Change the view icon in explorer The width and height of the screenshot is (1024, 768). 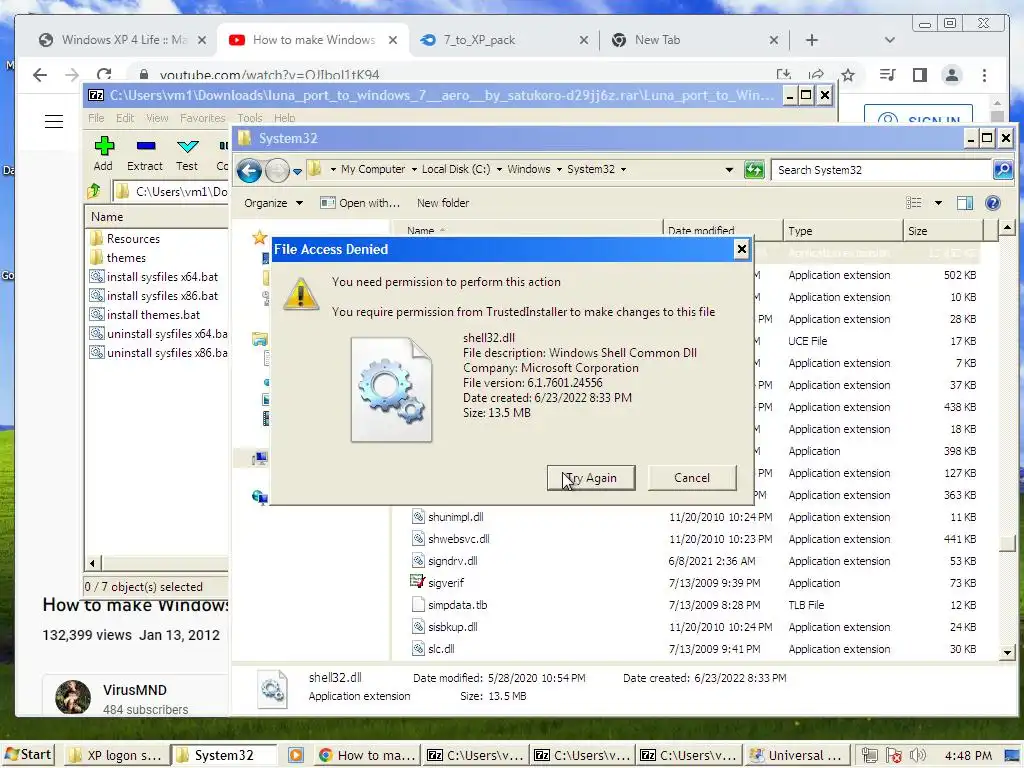tap(914, 203)
